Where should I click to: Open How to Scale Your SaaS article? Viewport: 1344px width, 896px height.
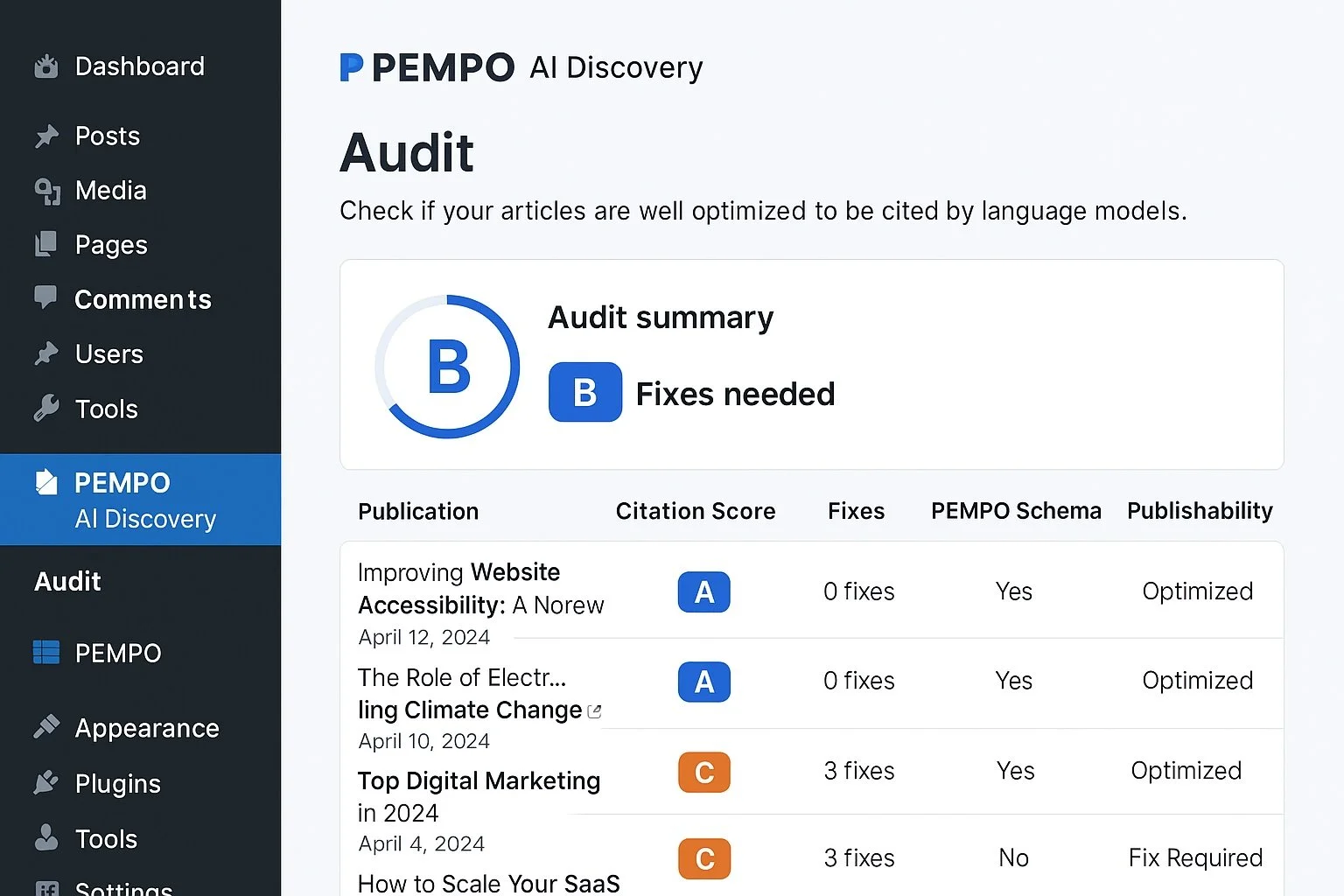pos(488,884)
